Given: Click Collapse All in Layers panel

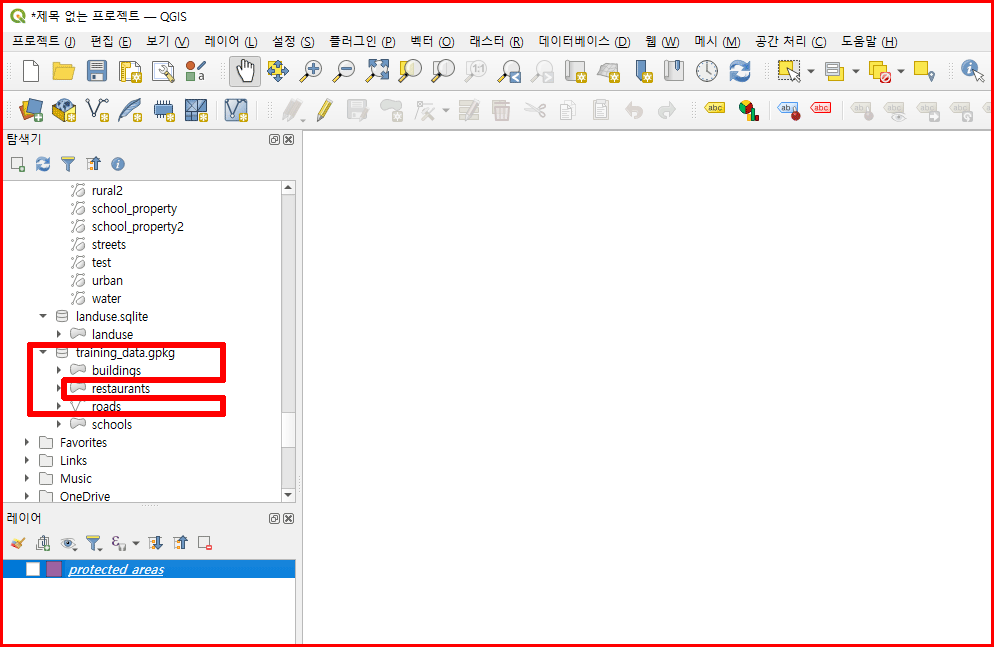Looking at the screenshot, I should tap(181, 543).
